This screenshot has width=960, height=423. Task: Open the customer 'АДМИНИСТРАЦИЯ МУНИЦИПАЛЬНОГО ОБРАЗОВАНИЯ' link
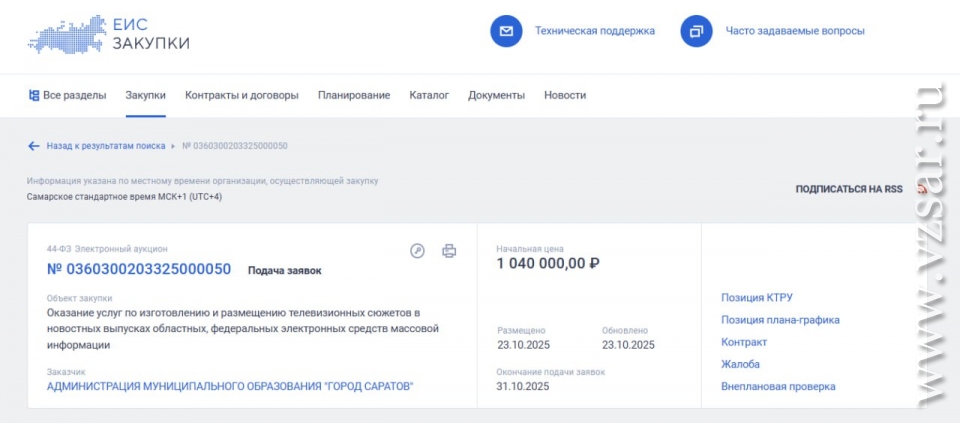click(230, 386)
